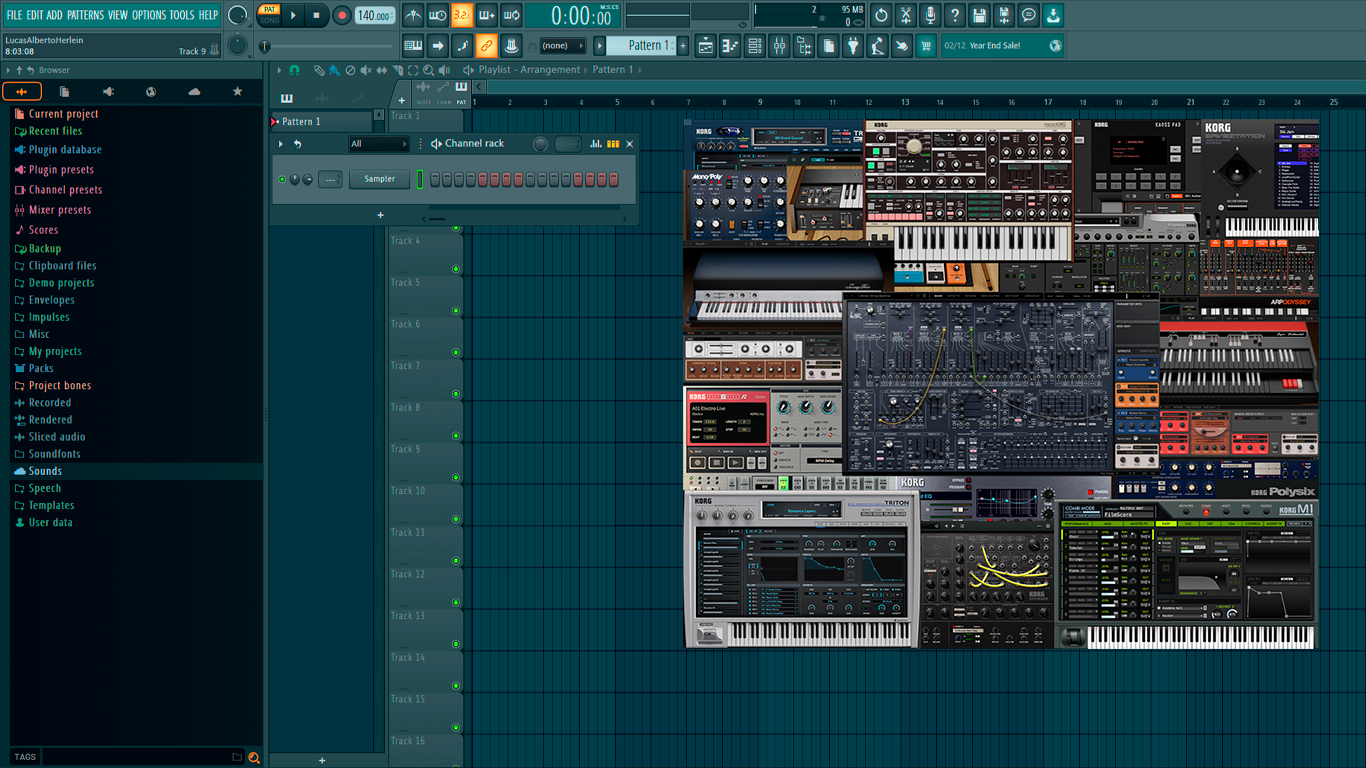Screen dimensions: 1366x768
Task: Open the Piano roll view icon
Action: tap(730, 45)
